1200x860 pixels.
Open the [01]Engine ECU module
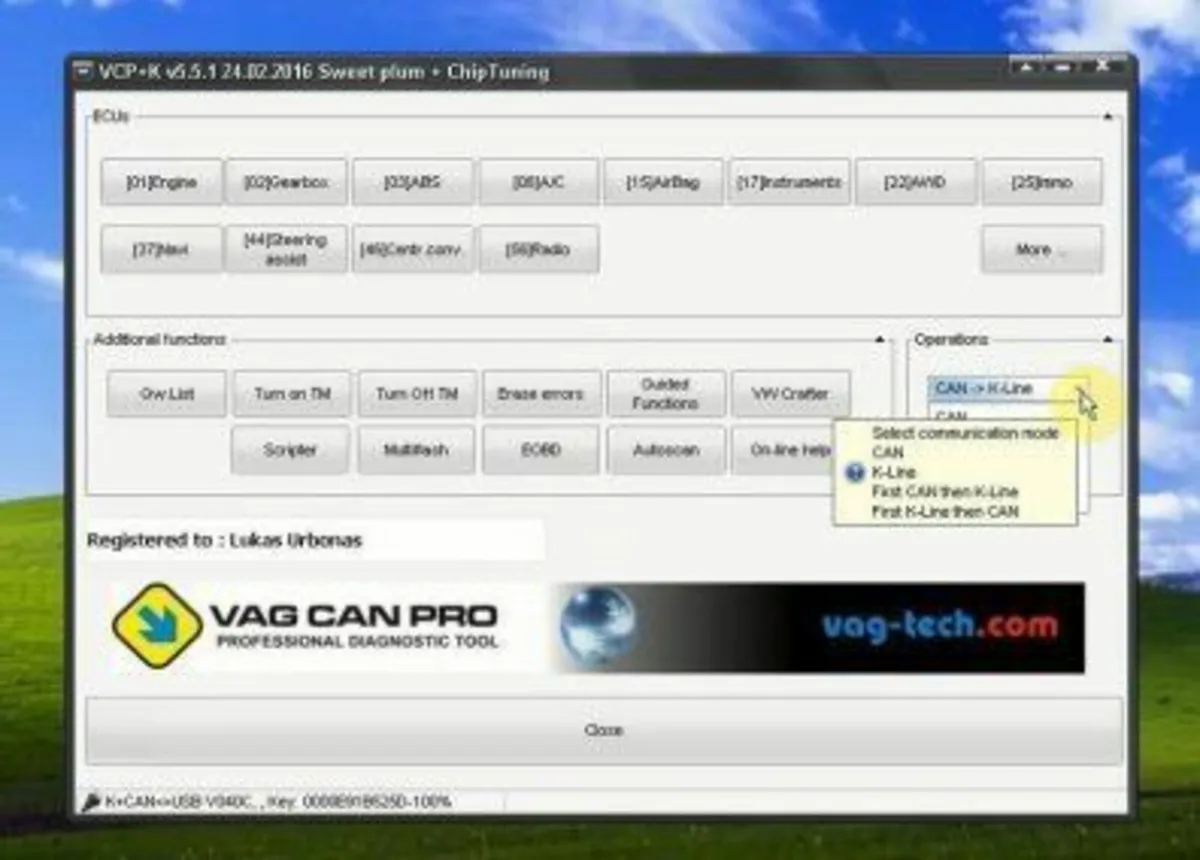pyautogui.click(x=163, y=182)
